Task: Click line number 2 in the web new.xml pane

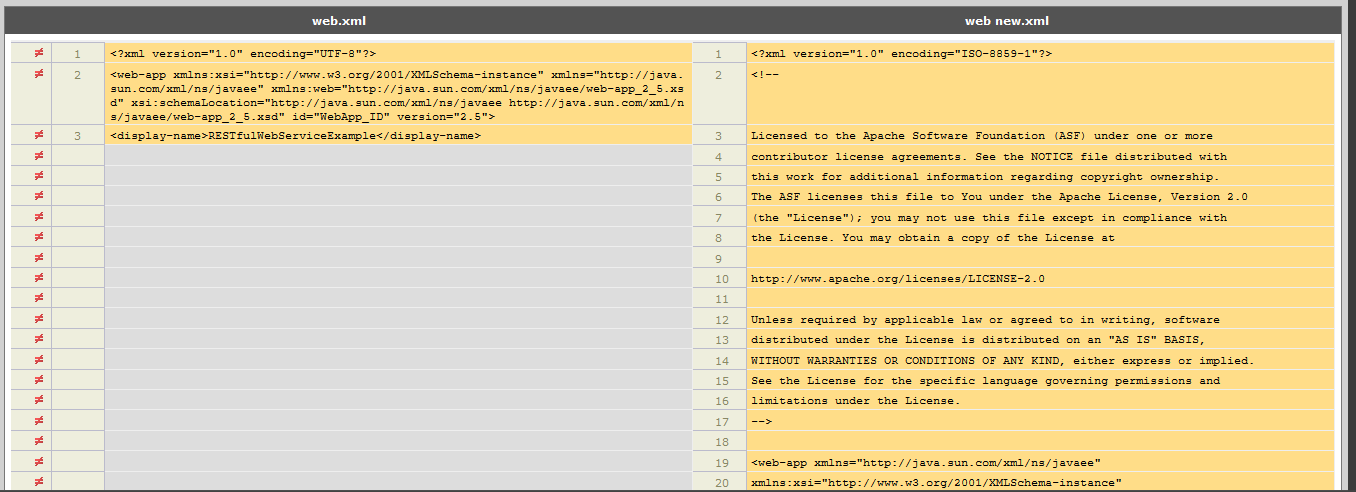Action: 718,74
